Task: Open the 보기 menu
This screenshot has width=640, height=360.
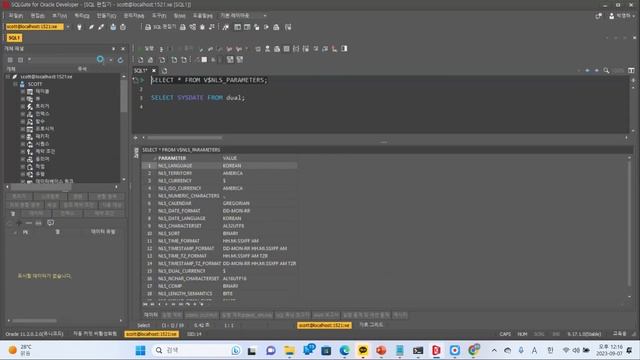Action: 59,16
